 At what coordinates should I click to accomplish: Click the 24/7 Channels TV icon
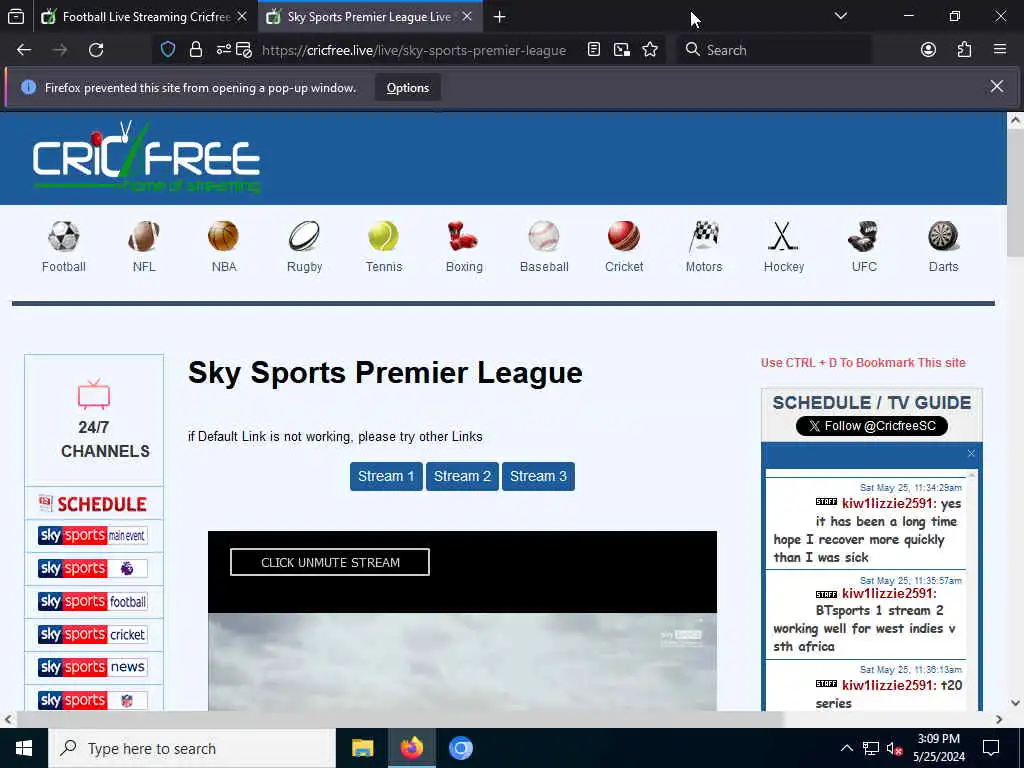coord(94,394)
